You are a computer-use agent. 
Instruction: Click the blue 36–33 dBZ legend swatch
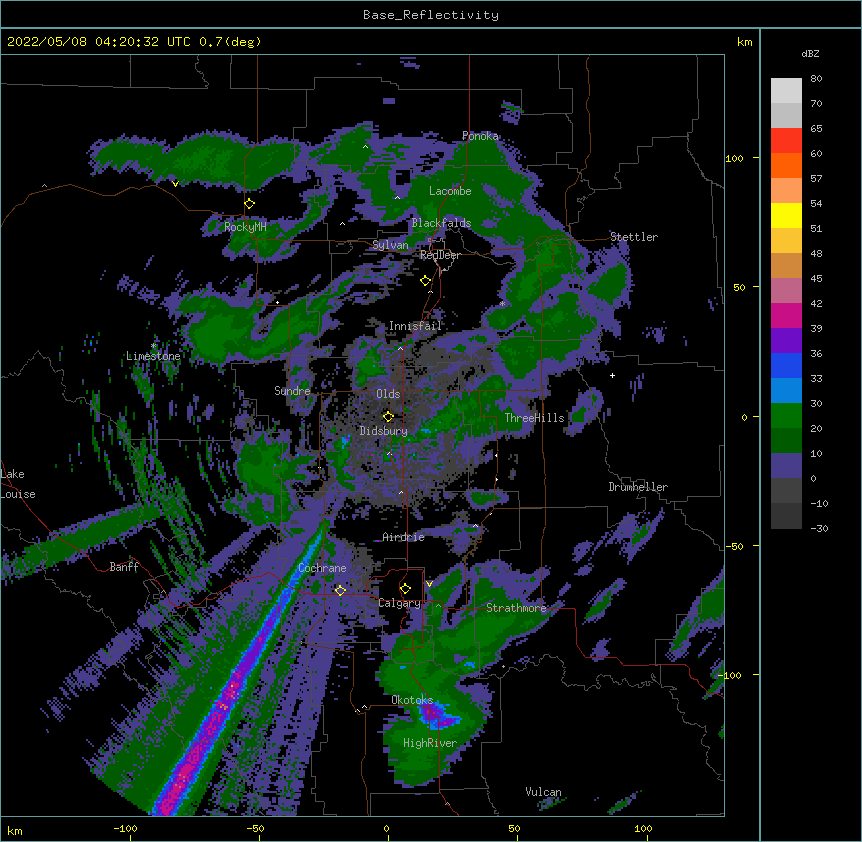point(786,365)
